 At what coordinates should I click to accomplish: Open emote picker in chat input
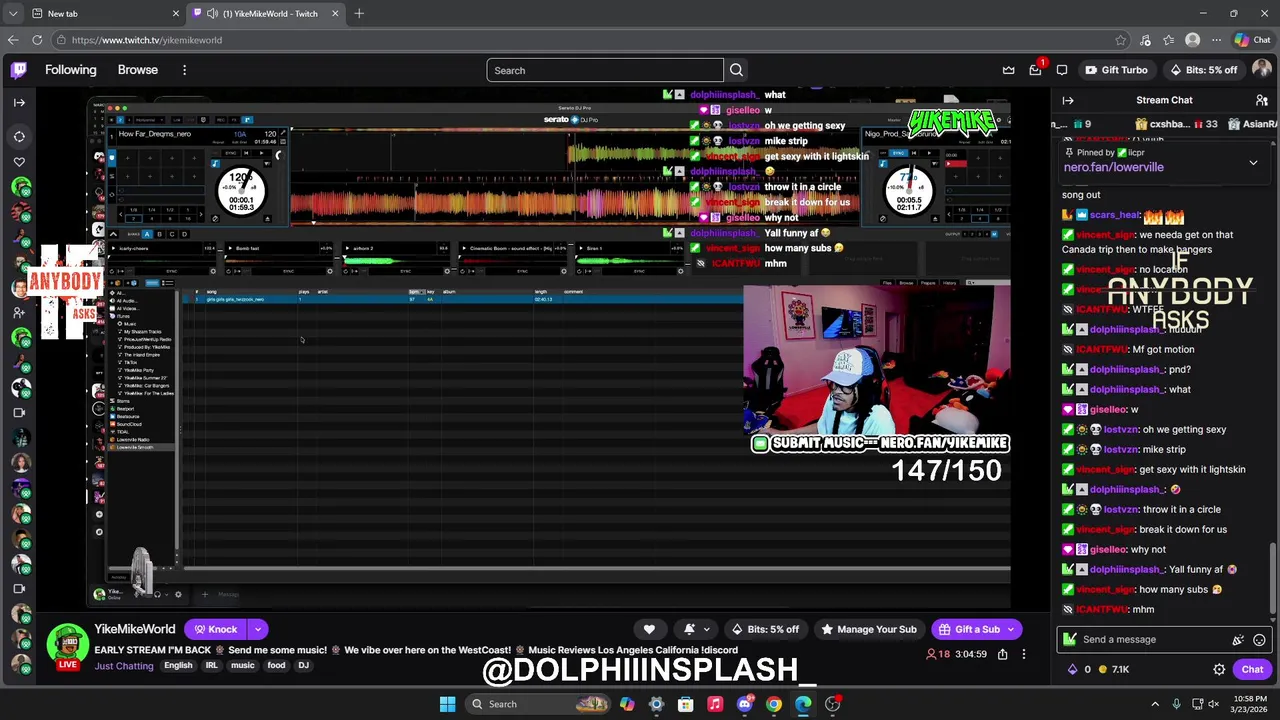[x=1259, y=640]
